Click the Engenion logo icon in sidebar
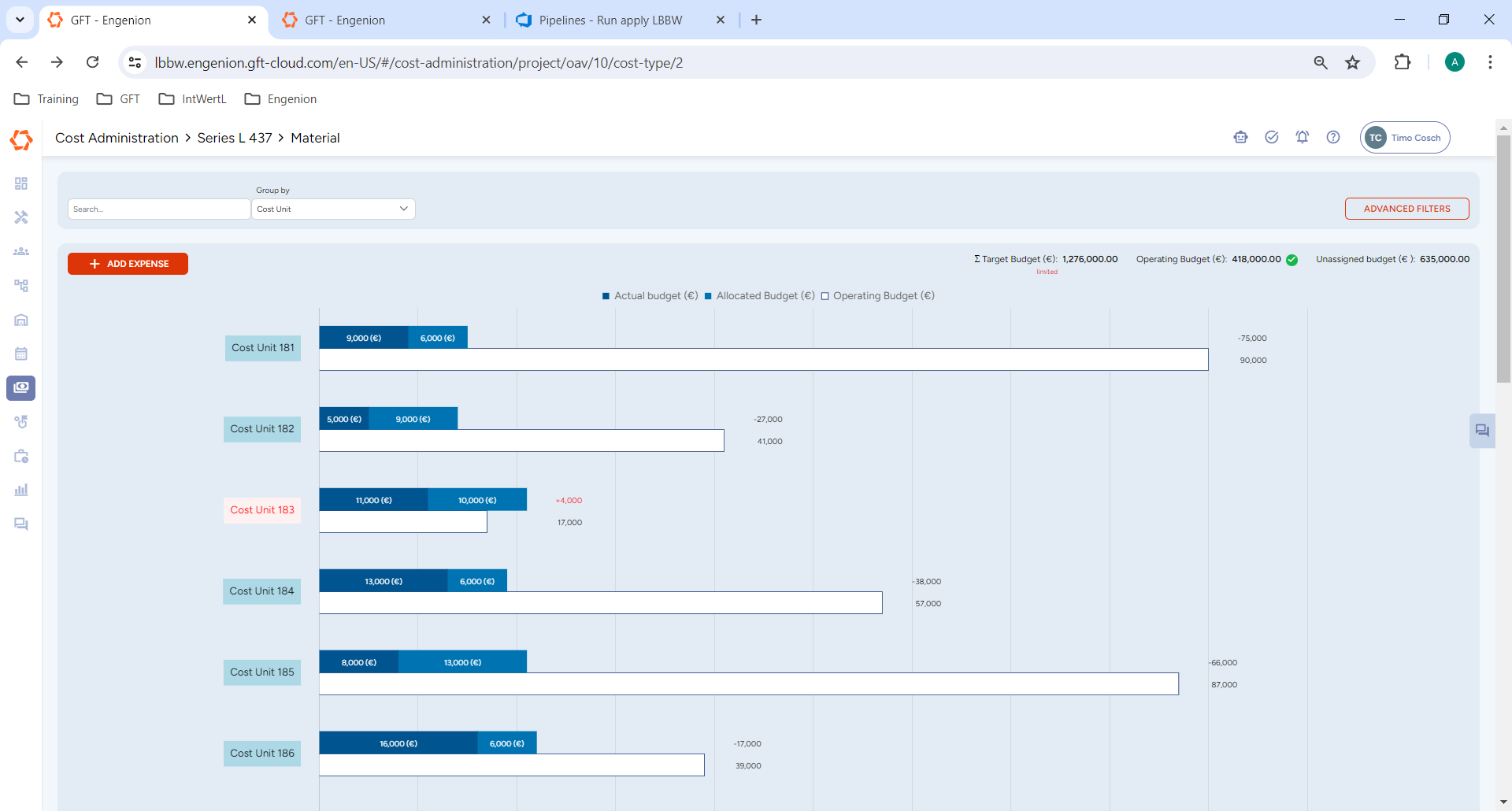Screen dimensions: 1512x811 (x=21, y=139)
